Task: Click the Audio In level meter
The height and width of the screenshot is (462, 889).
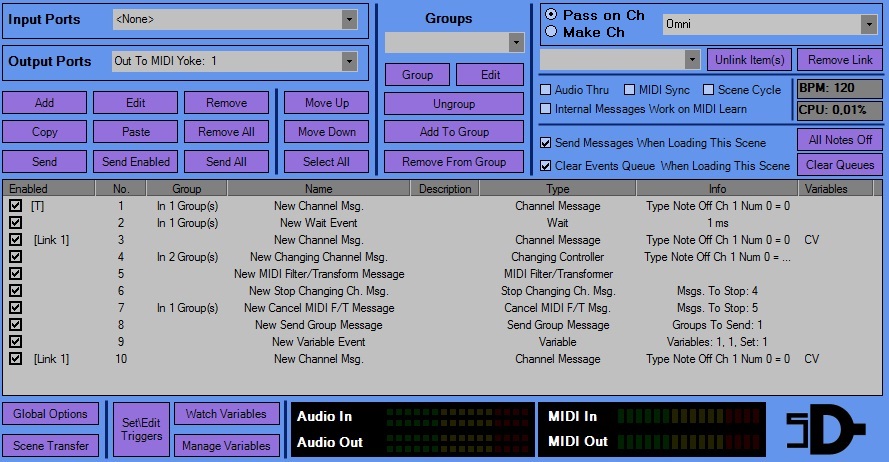Action: (458, 416)
